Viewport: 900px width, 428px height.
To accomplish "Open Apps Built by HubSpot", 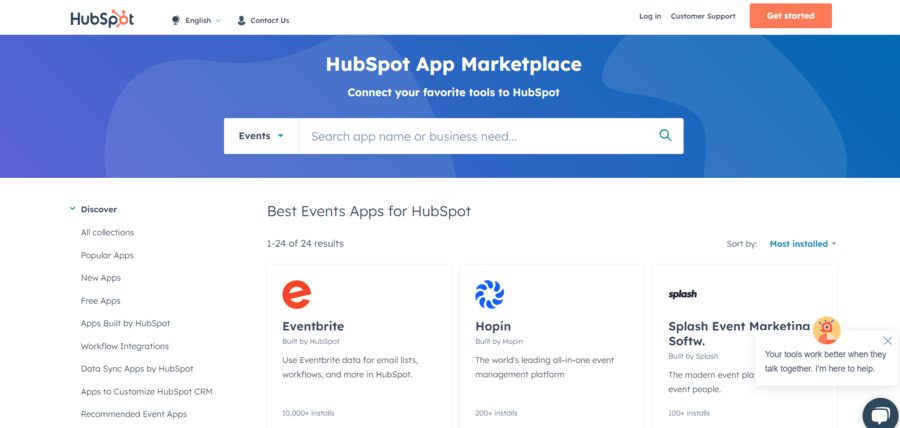I will tap(126, 323).
